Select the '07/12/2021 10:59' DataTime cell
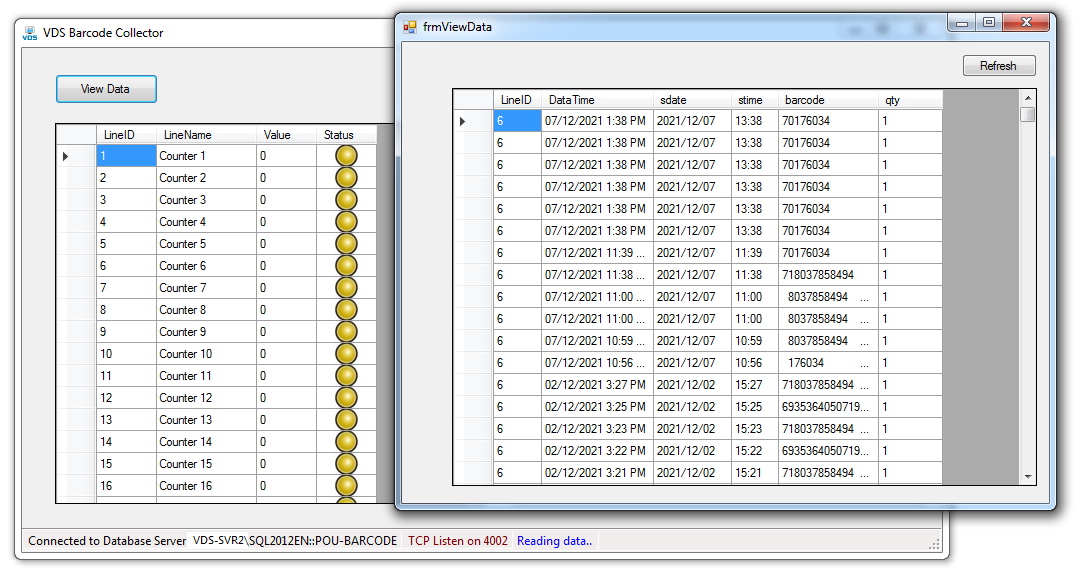The image size is (1073, 570). point(597,341)
